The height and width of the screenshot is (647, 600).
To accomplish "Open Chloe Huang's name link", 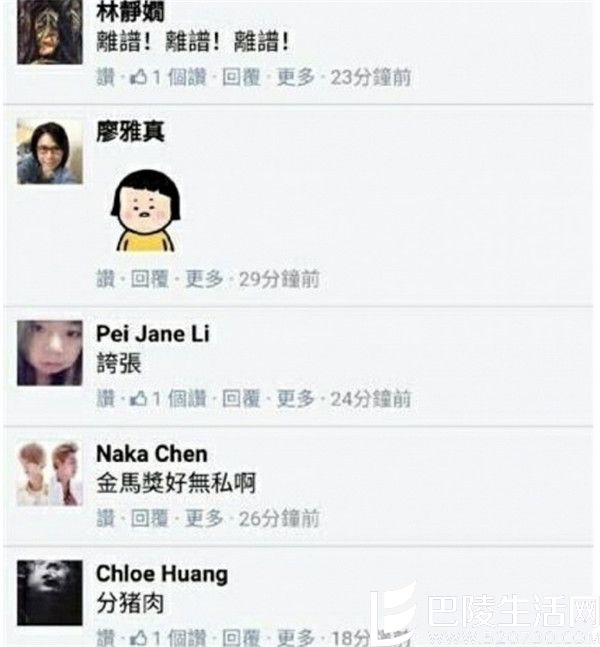I will coord(162,574).
